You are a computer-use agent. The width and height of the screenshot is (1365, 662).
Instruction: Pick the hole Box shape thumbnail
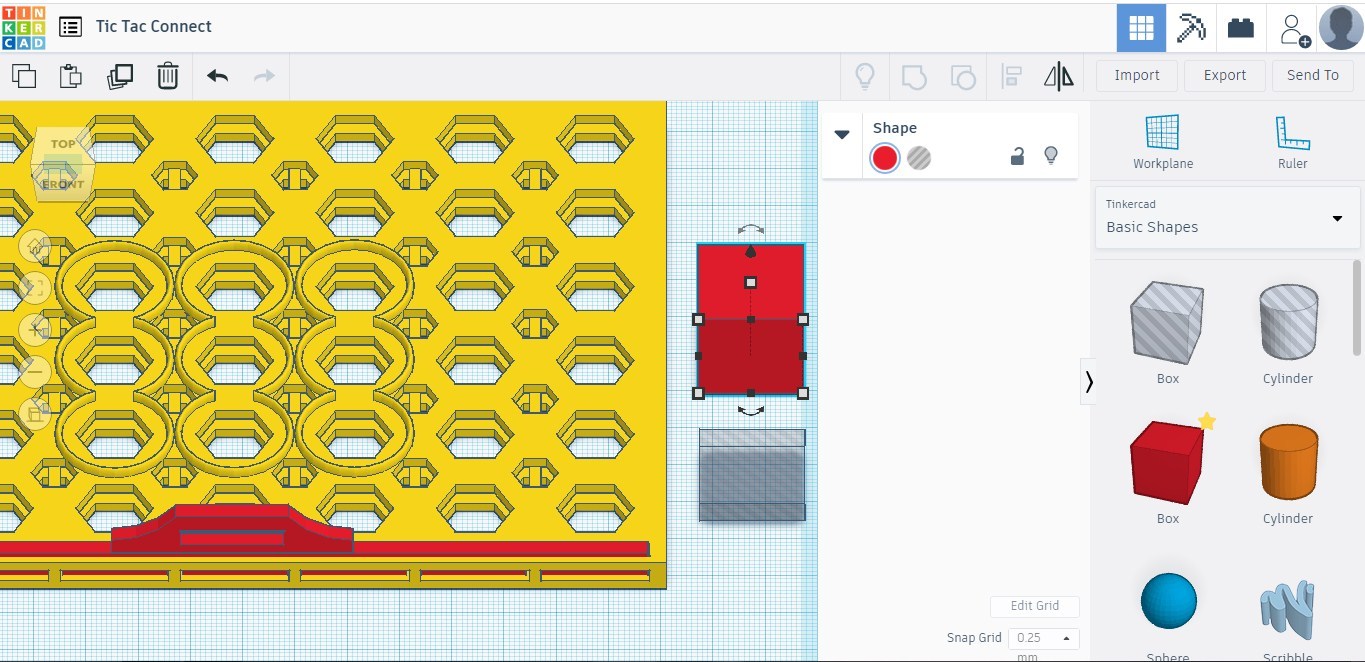point(1167,324)
